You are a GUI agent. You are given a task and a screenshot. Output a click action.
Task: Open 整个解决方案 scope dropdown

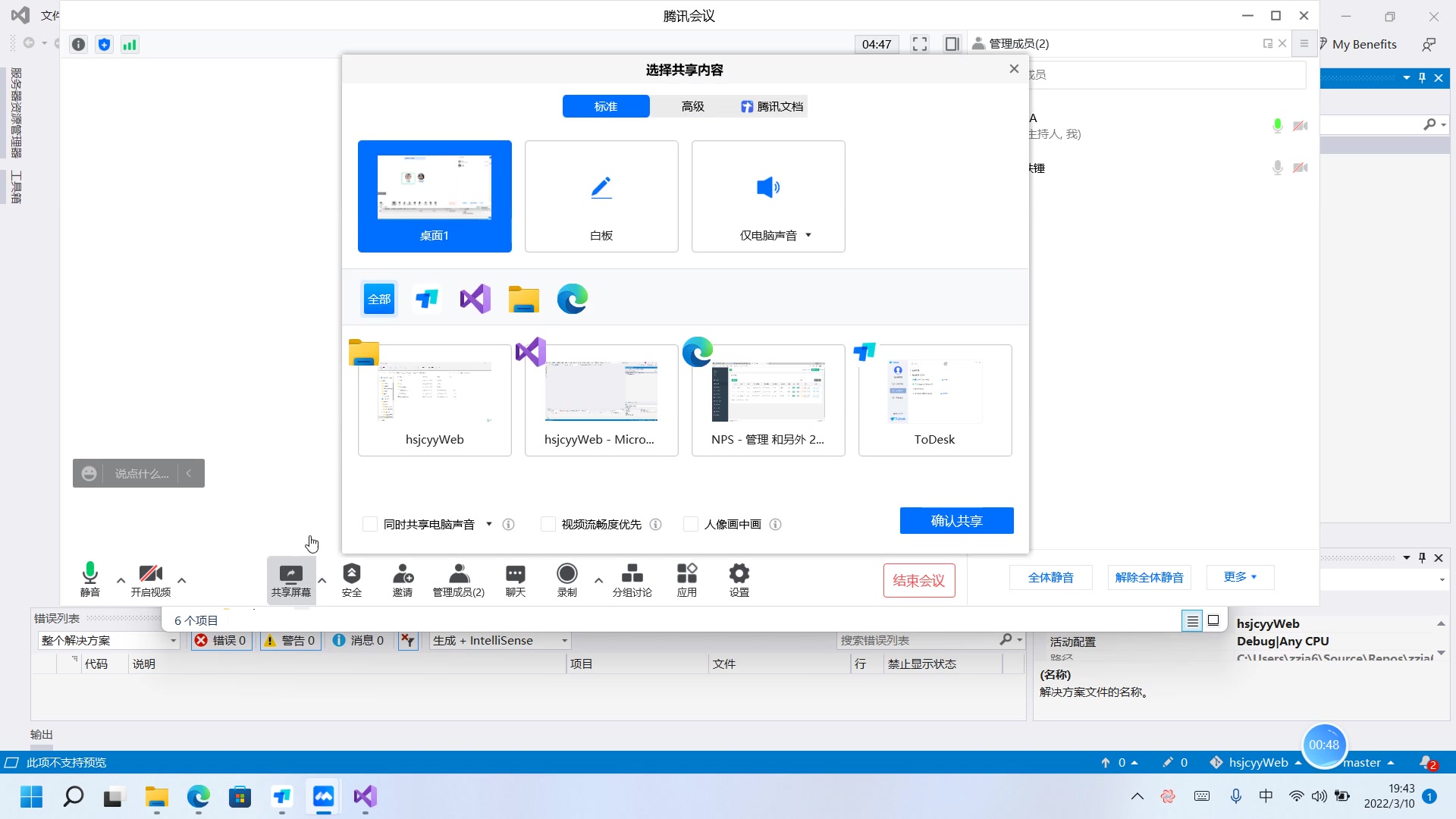tap(108, 640)
